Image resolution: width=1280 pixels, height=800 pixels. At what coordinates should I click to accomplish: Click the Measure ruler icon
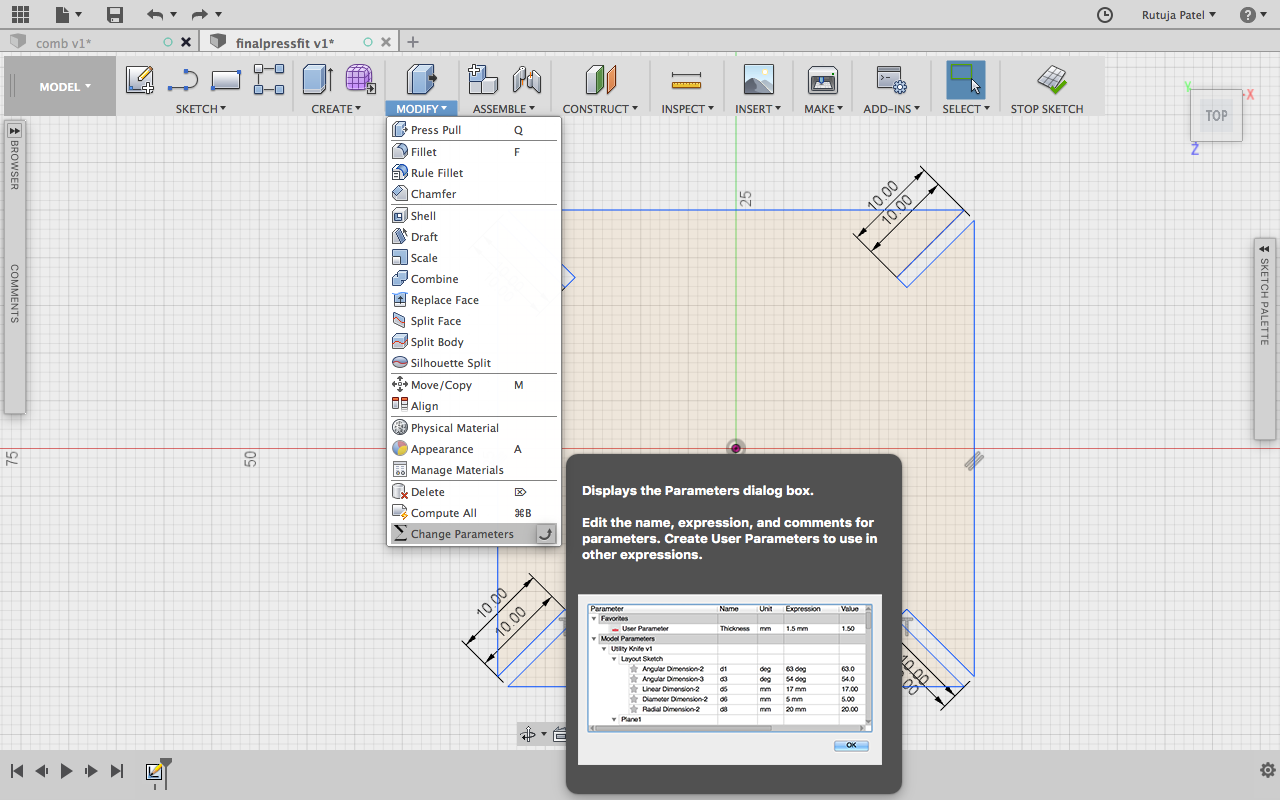pyautogui.click(x=687, y=80)
